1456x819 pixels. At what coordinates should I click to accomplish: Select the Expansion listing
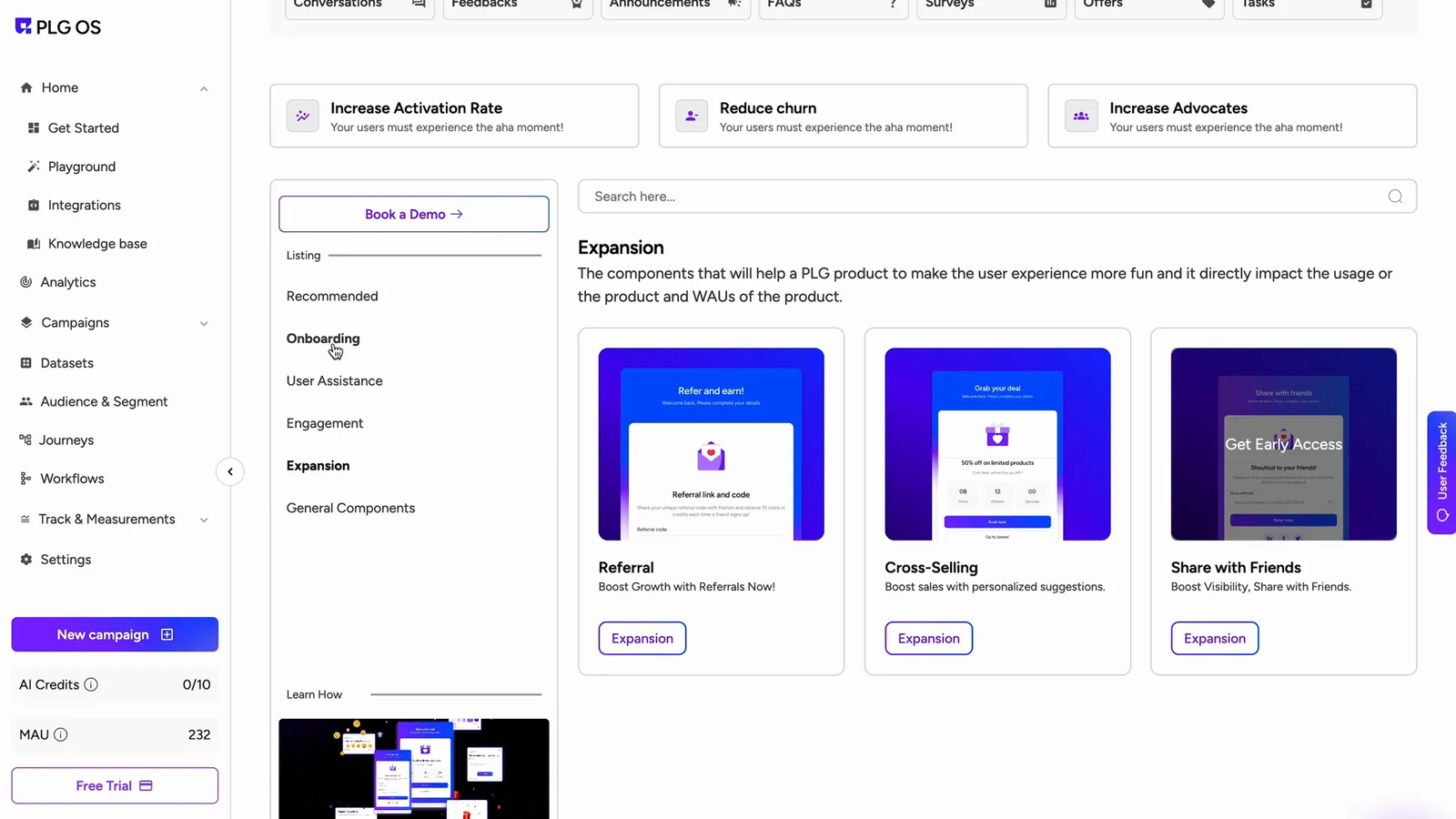tap(318, 466)
